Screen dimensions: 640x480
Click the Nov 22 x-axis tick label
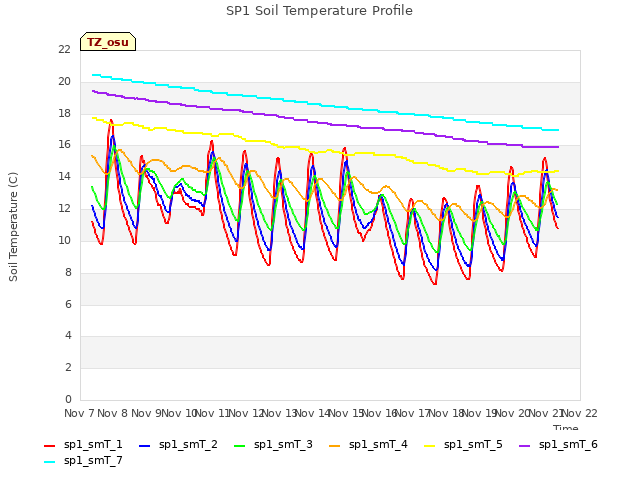pos(580,413)
